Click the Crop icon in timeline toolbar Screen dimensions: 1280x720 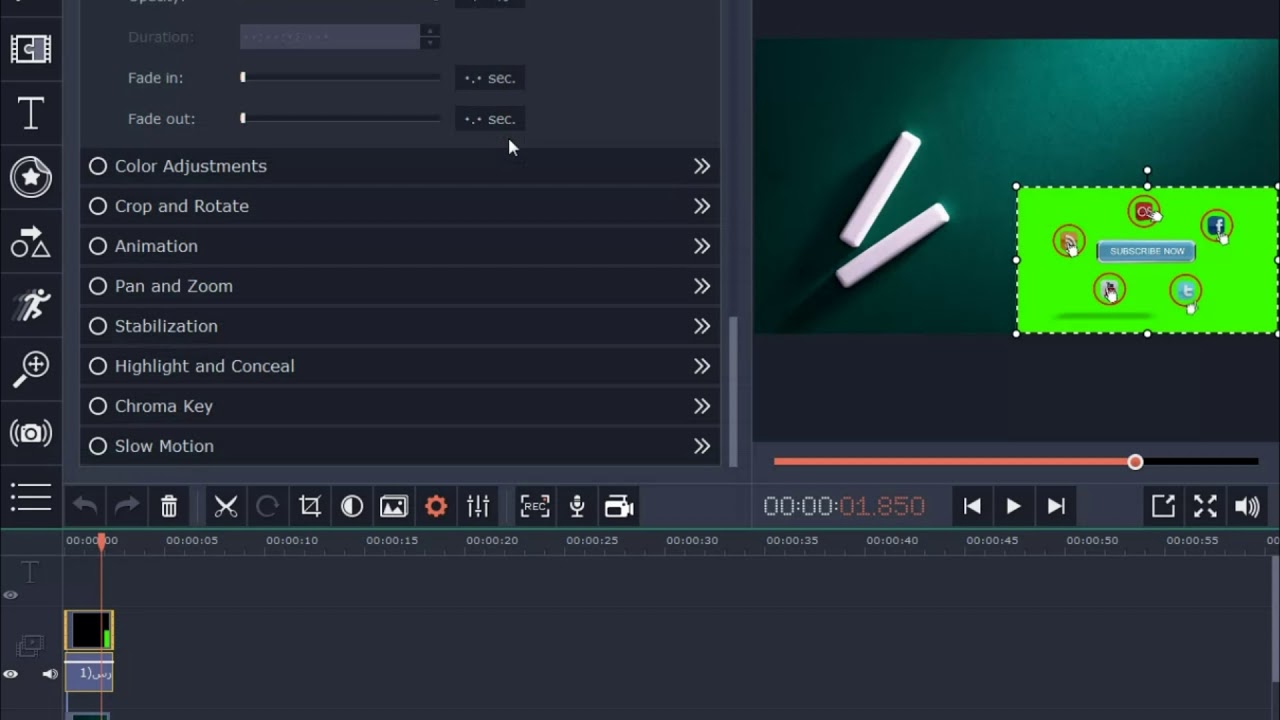tap(310, 507)
